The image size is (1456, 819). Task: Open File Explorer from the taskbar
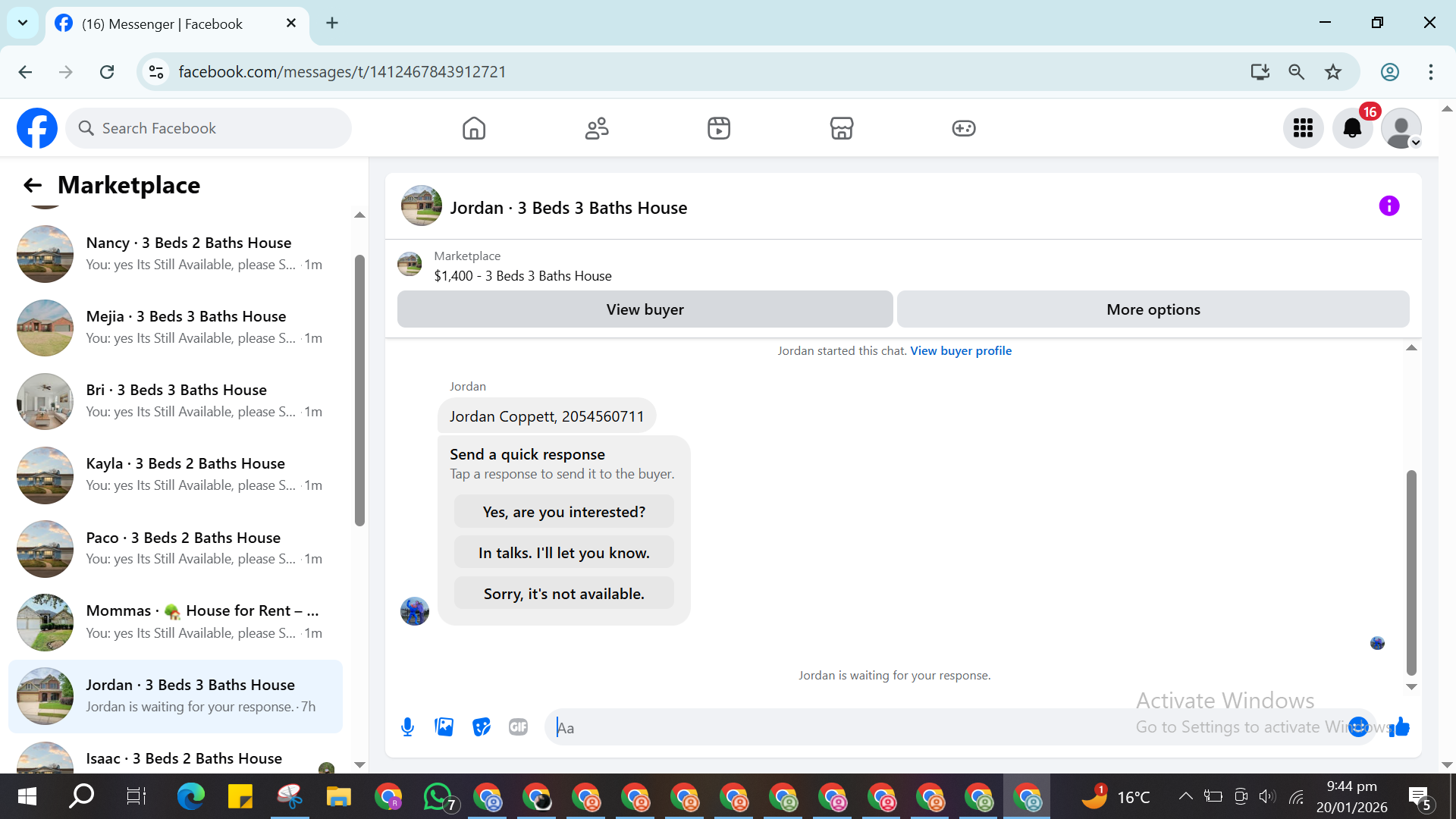click(x=338, y=797)
